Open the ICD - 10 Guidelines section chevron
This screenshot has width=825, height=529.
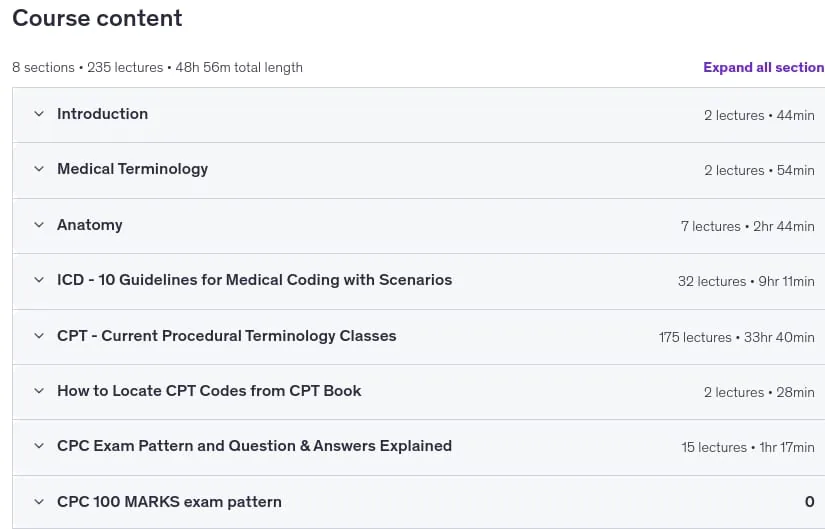click(x=39, y=280)
